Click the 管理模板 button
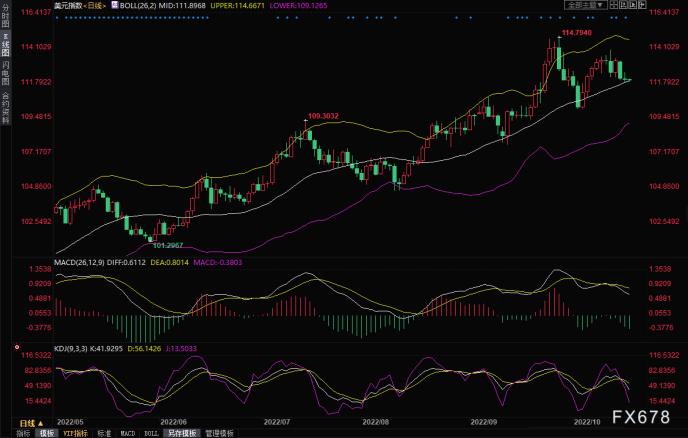This screenshot has height=438, width=688. 219,433
